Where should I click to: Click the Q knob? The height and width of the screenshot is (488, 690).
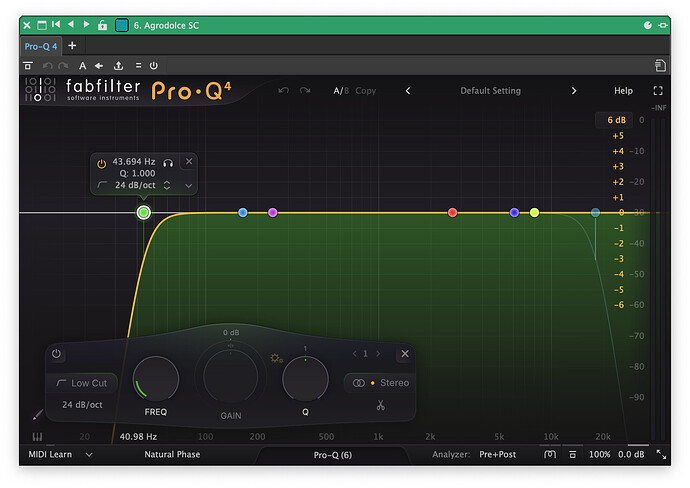(x=305, y=379)
